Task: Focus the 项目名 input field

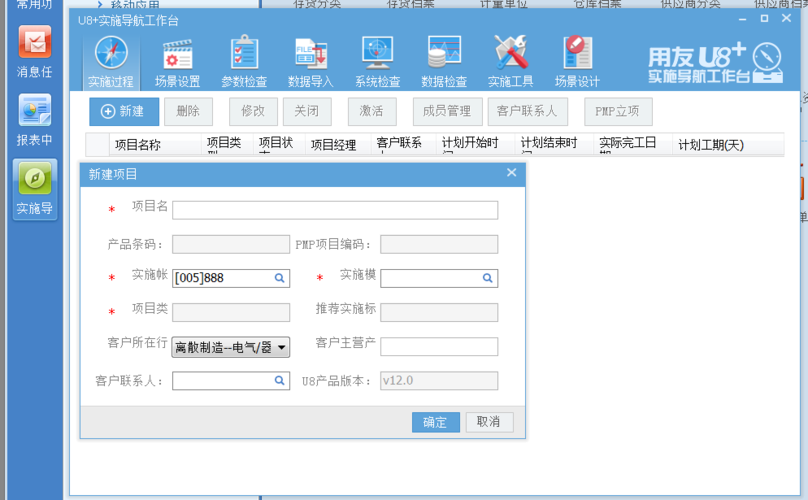Action: [x=335, y=210]
